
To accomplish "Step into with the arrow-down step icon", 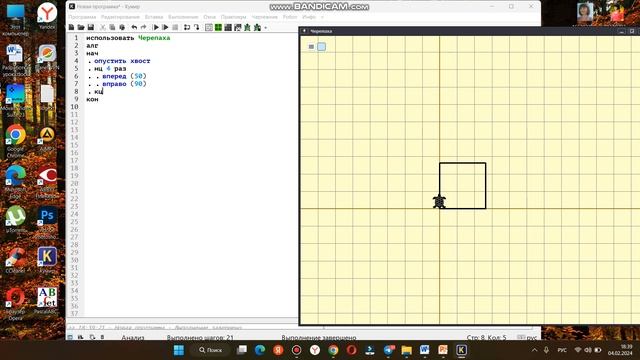I will pos(197,27).
